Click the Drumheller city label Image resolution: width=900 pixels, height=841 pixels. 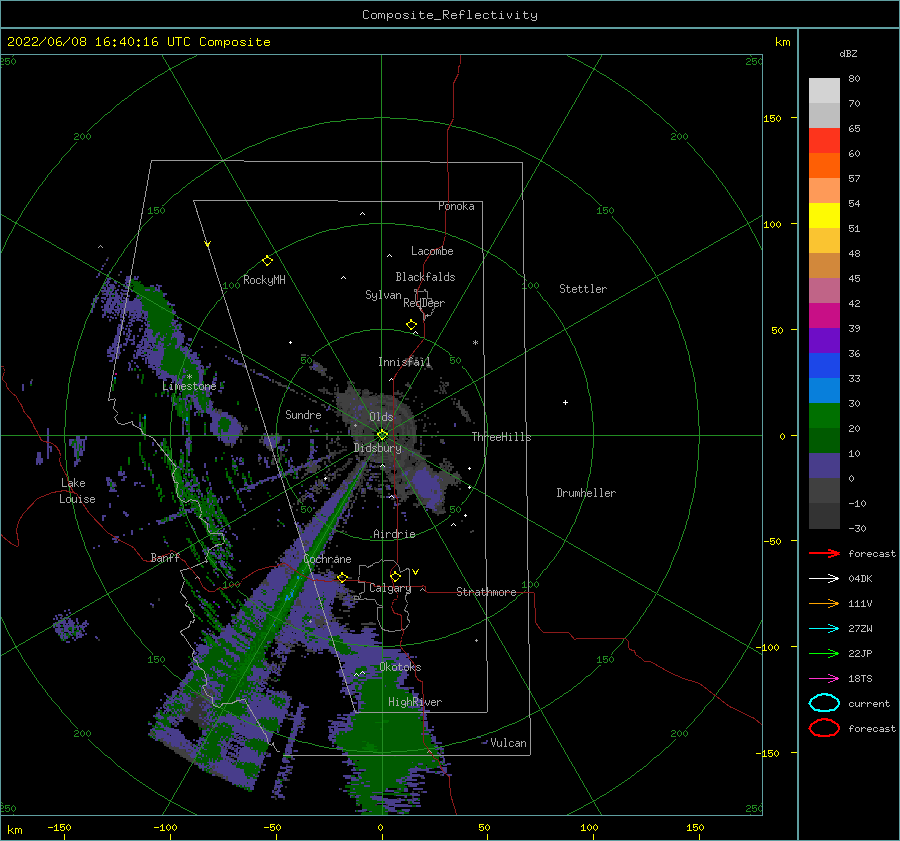coord(586,493)
